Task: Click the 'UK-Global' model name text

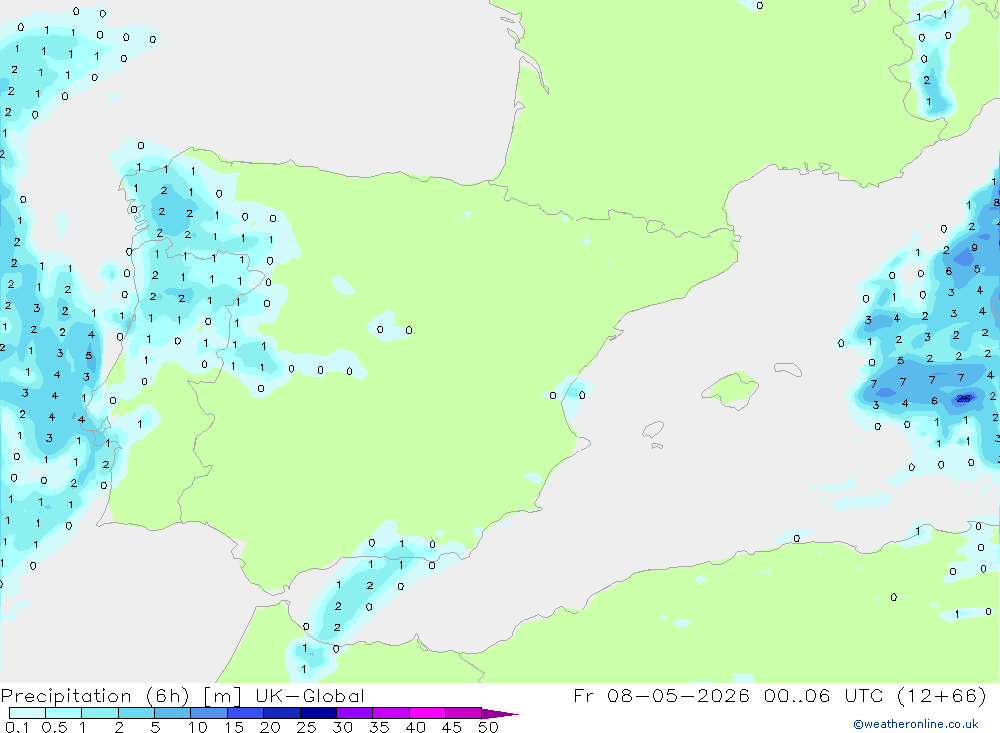Action: (x=310, y=696)
